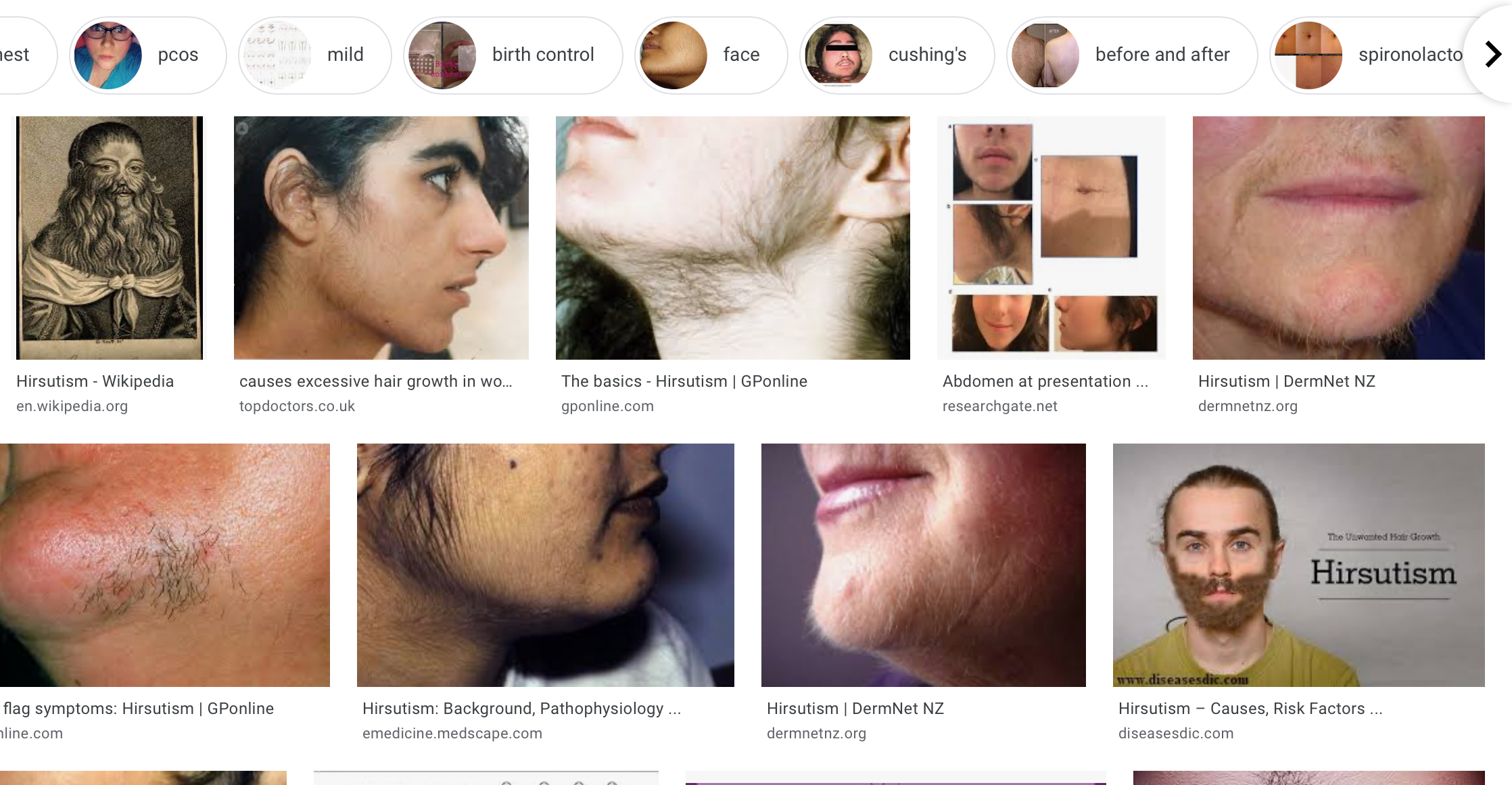This screenshot has height=785, width=1512.
Task: Click the right arrow to show more chips
Action: pos(1492,54)
